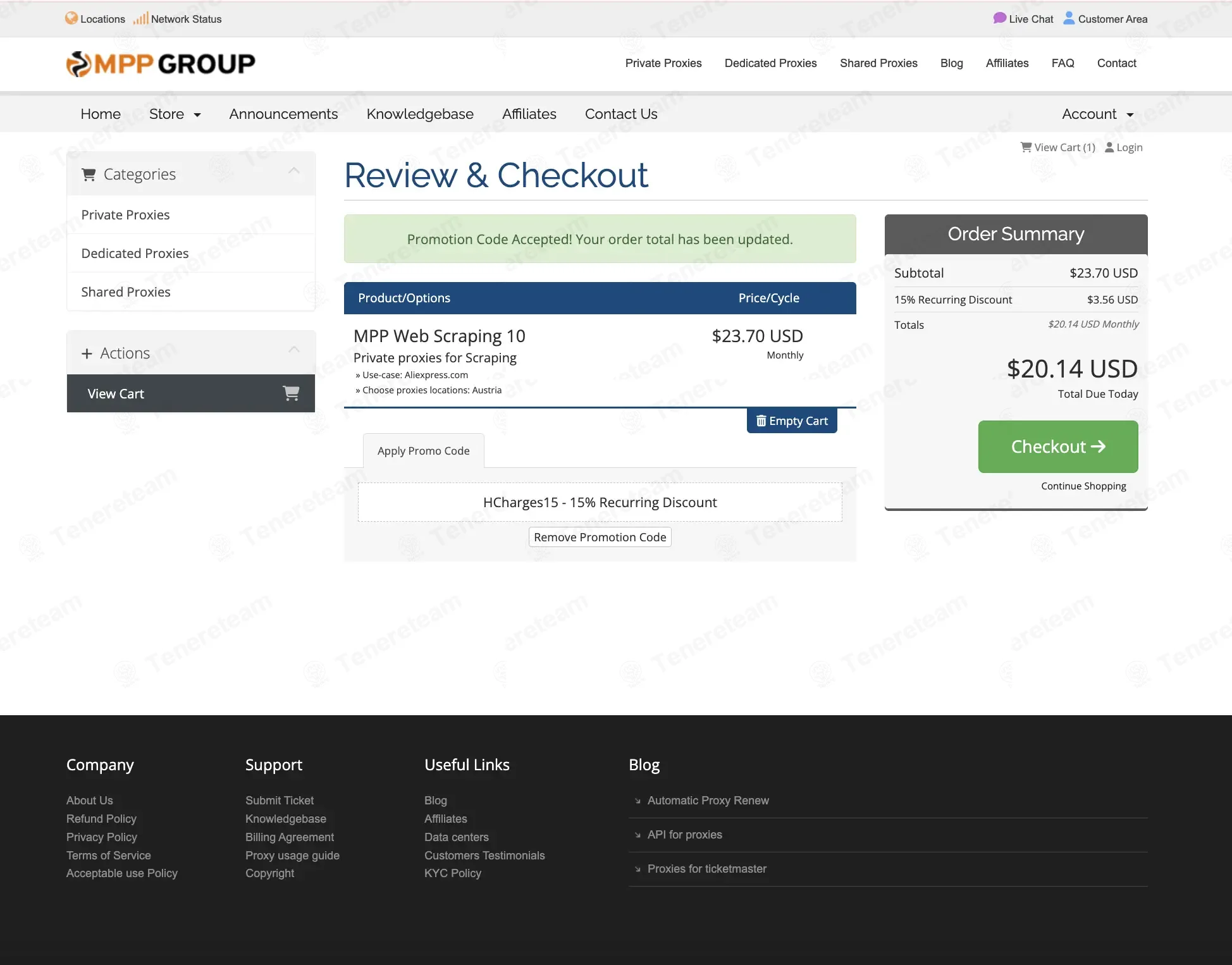Open Acceptable use Policy footer link
Image resolution: width=1232 pixels, height=965 pixels.
122,873
